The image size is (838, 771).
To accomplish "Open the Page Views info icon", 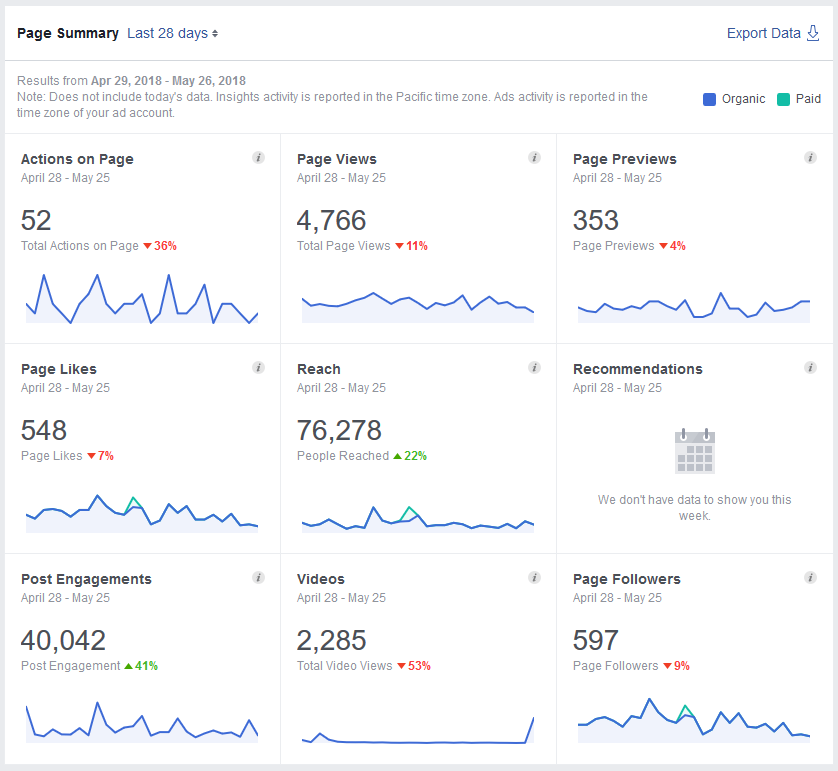I will point(534,158).
